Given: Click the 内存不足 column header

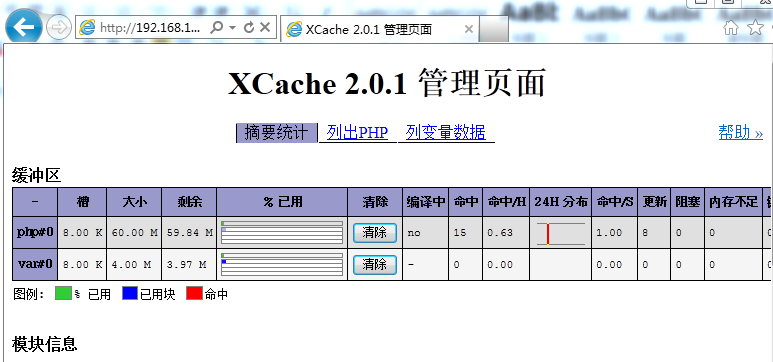Looking at the screenshot, I should (x=733, y=202).
